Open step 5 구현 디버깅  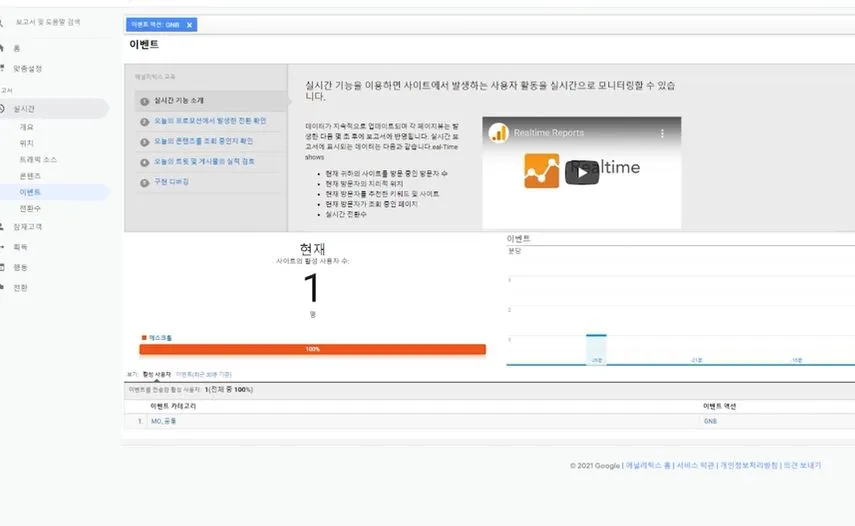coord(171,182)
